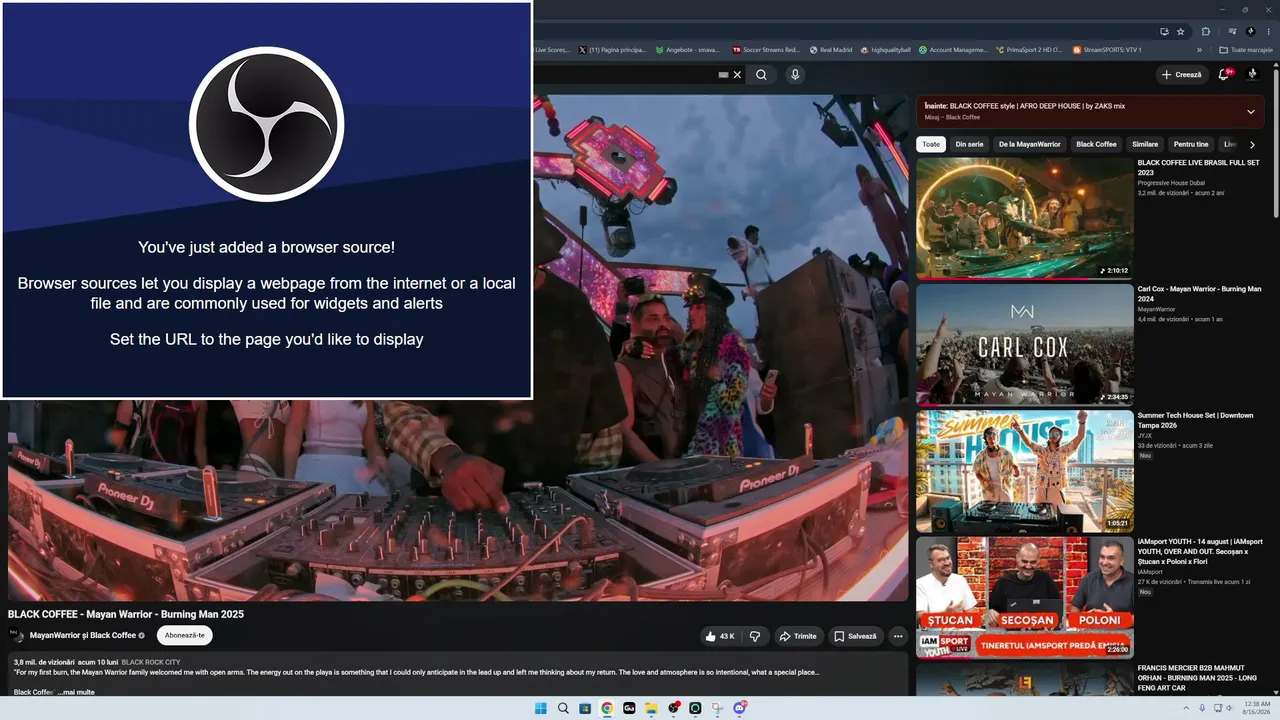Open the 'Account Manageme...' bookmark
This screenshot has width=1280, height=720.
point(953,49)
